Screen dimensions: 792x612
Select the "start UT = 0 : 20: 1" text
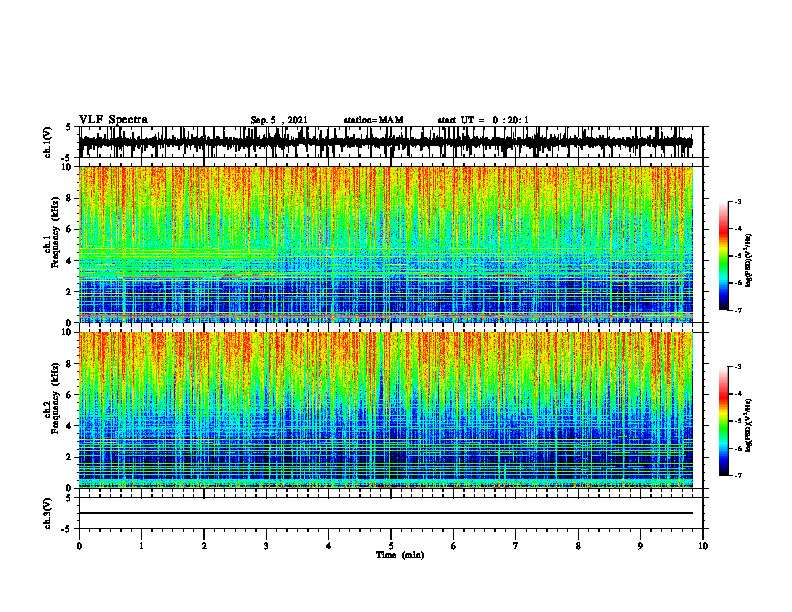point(483,120)
